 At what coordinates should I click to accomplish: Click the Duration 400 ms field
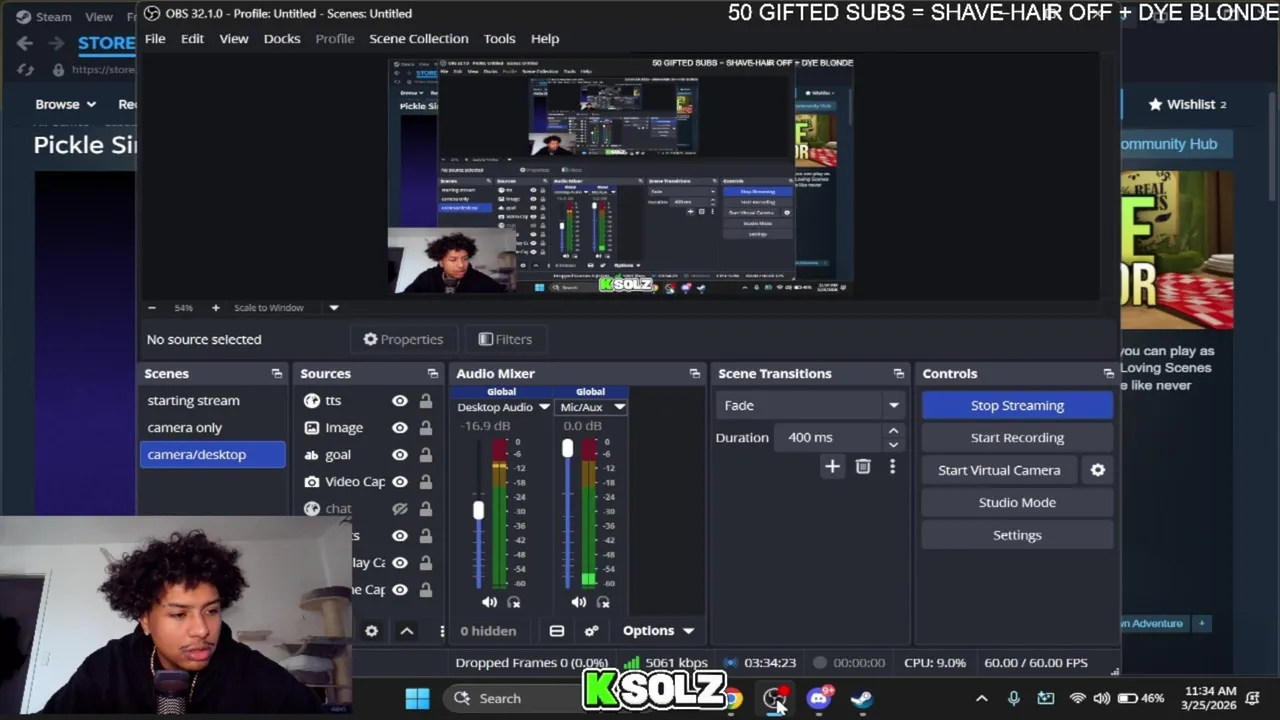pos(829,437)
